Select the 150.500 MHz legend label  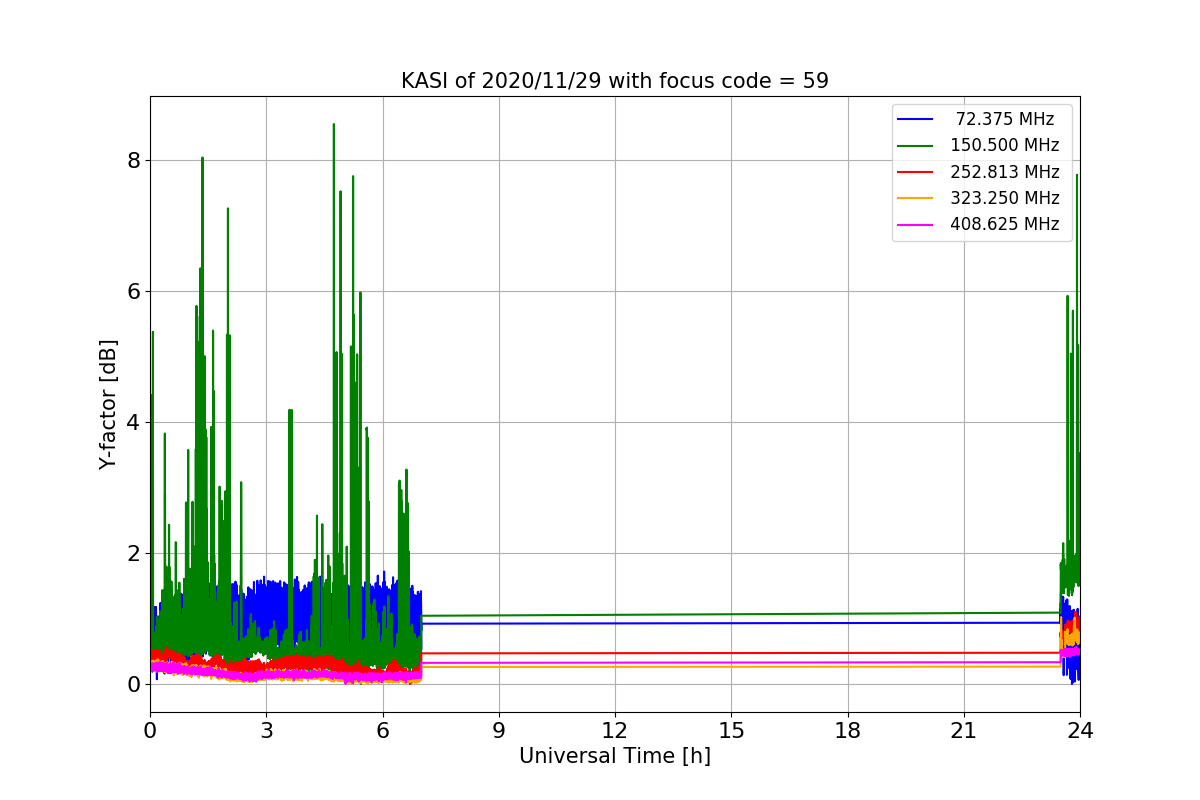(x=1004, y=146)
